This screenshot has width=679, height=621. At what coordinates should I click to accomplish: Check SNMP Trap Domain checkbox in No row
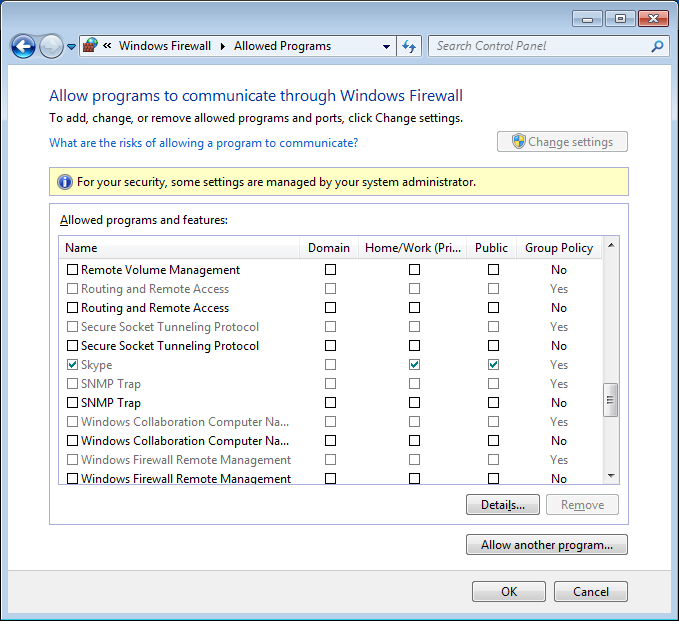coord(330,403)
